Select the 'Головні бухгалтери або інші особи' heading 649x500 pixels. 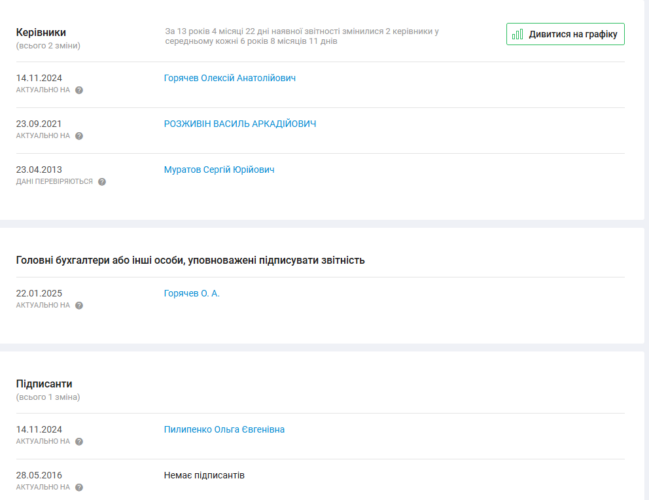pyautogui.click(x=190, y=260)
